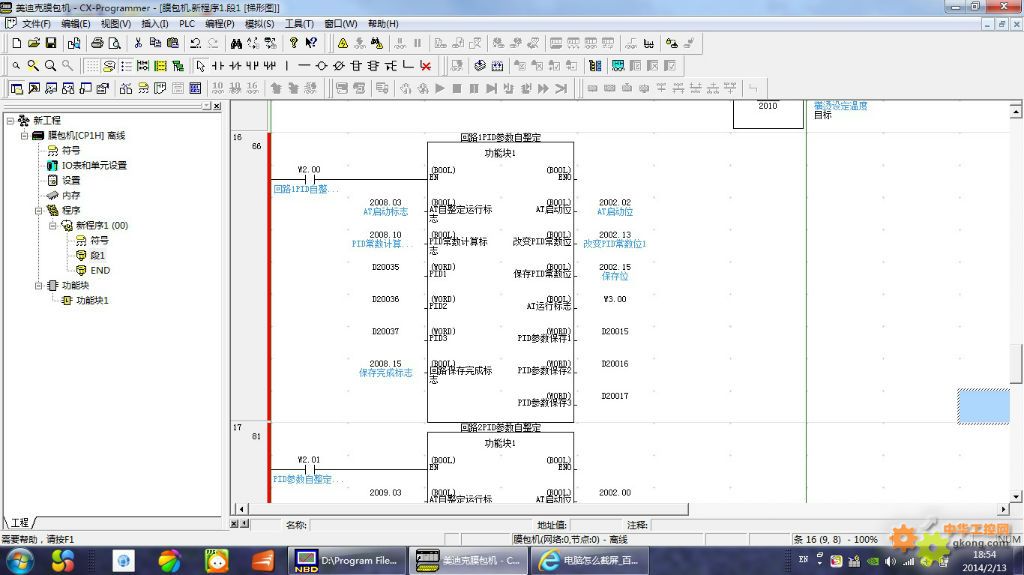1024x575 pixels.
Task: Open the About question-mark icon
Action: tap(294, 43)
